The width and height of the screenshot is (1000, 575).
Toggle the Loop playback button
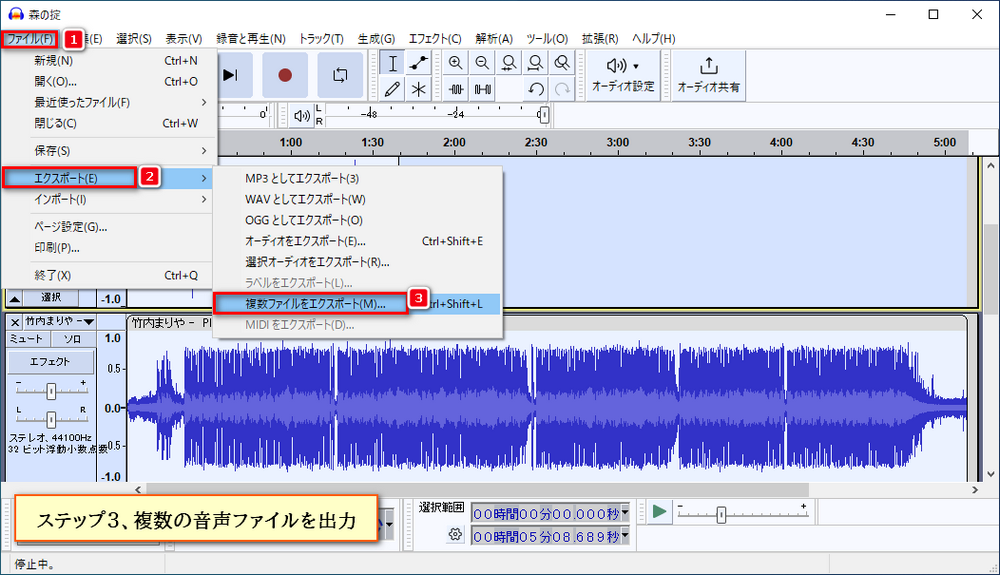(x=340, y=75)
